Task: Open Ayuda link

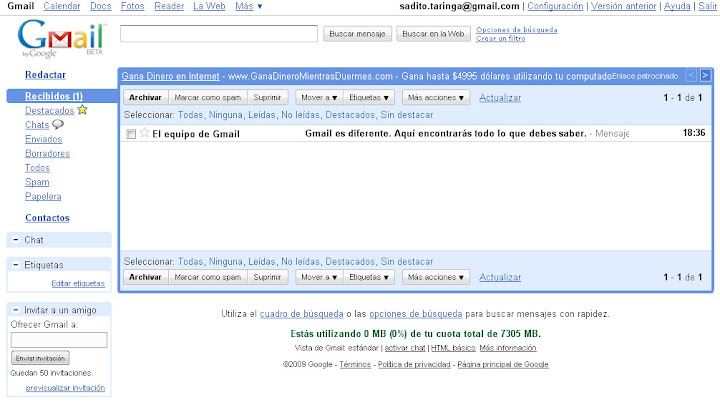Action: (x=677, y=6)
